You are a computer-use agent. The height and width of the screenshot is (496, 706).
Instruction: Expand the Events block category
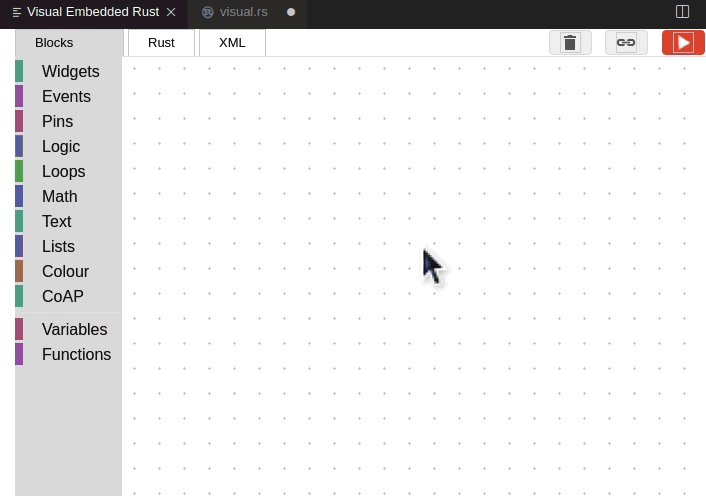coord(66,97)
